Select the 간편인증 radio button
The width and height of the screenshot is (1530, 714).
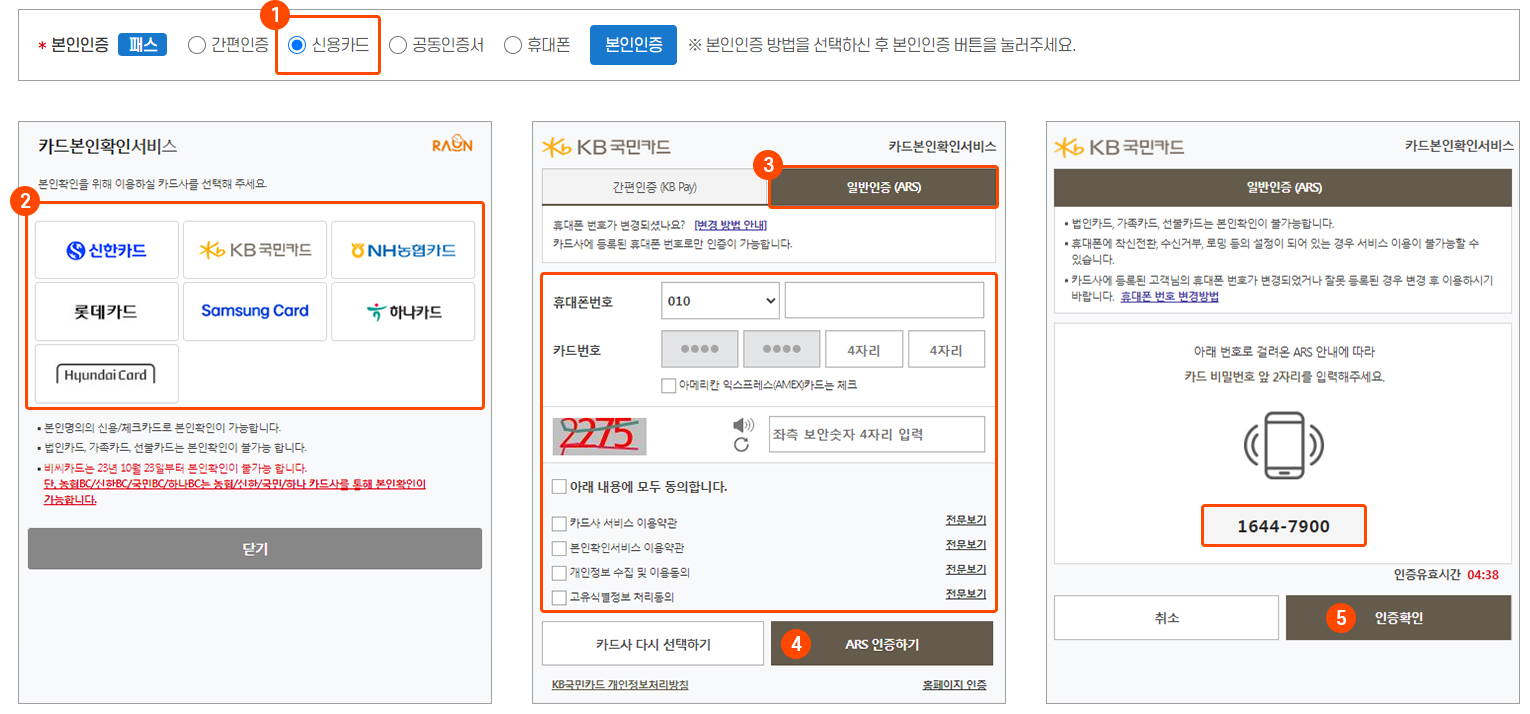(x=197, y=45)
